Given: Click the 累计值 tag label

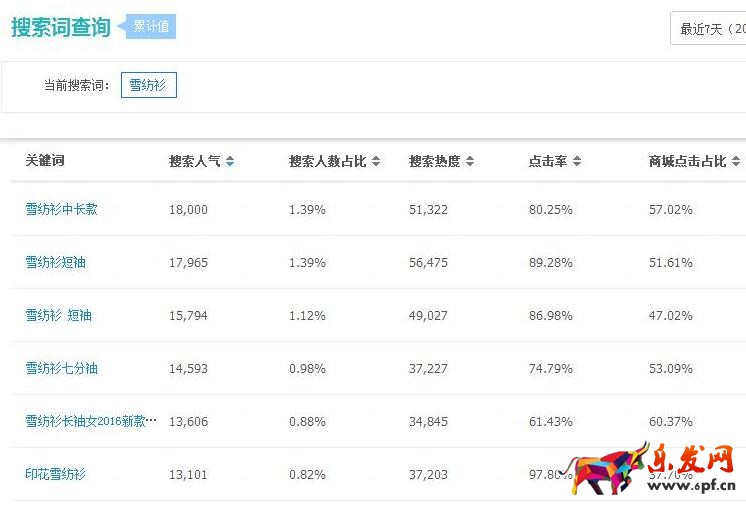Looking at the screenshot, I should click(151, 27).
